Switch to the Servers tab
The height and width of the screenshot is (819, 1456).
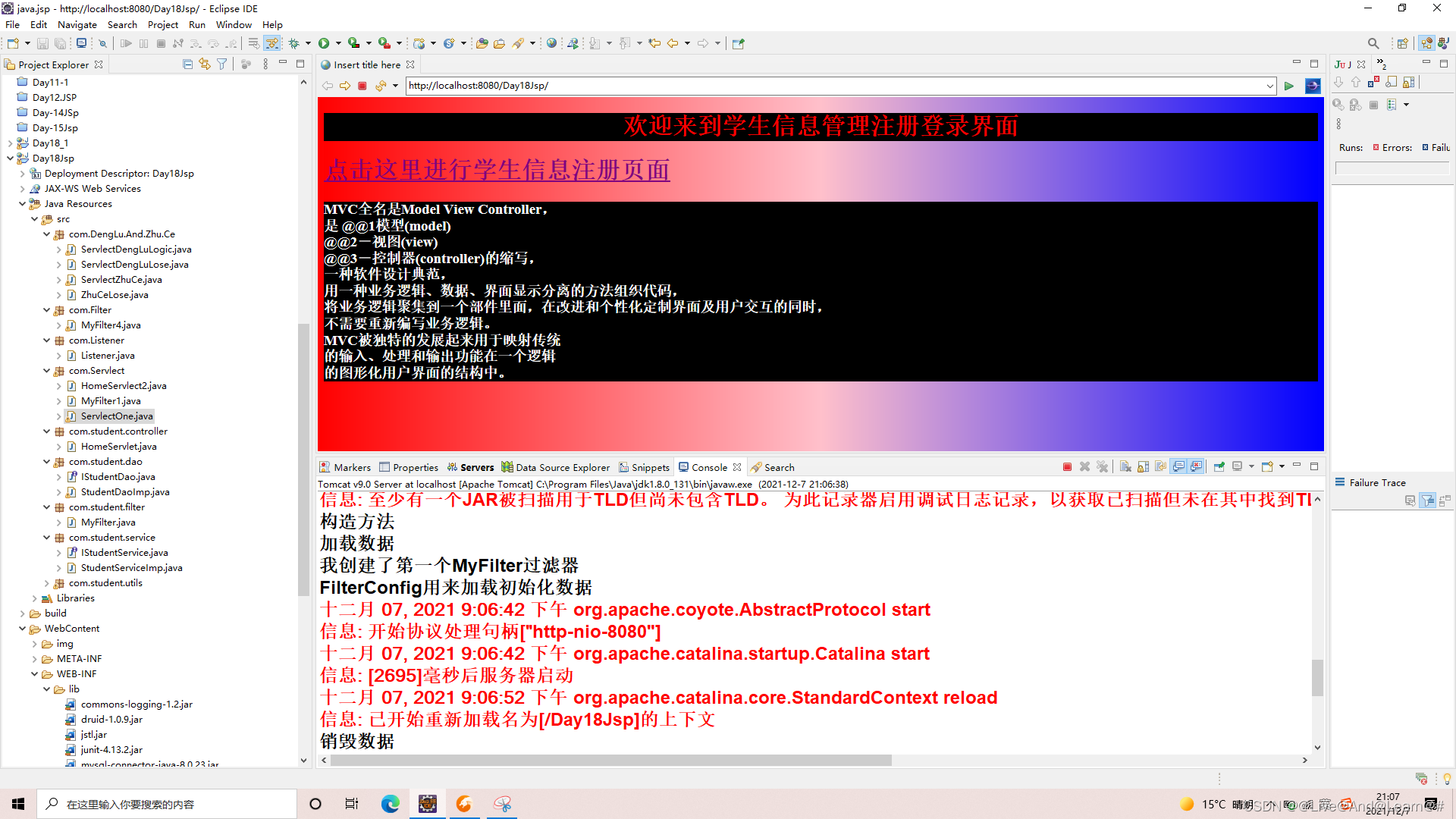(476, 467)
